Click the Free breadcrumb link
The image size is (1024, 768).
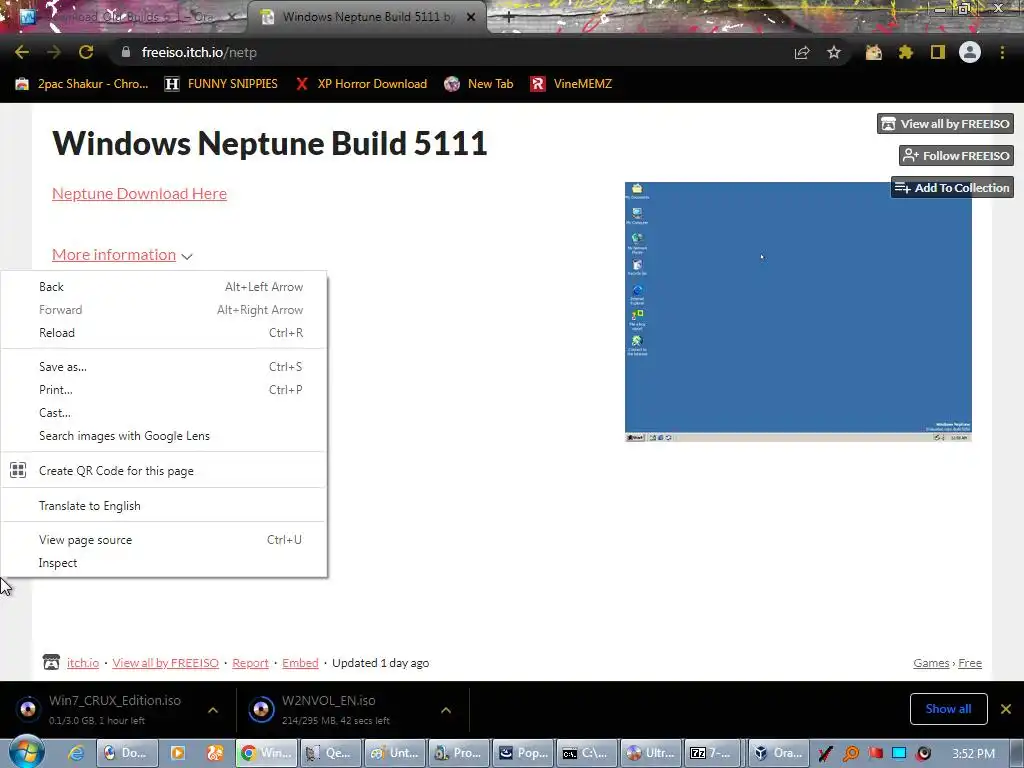coord(970,663)
